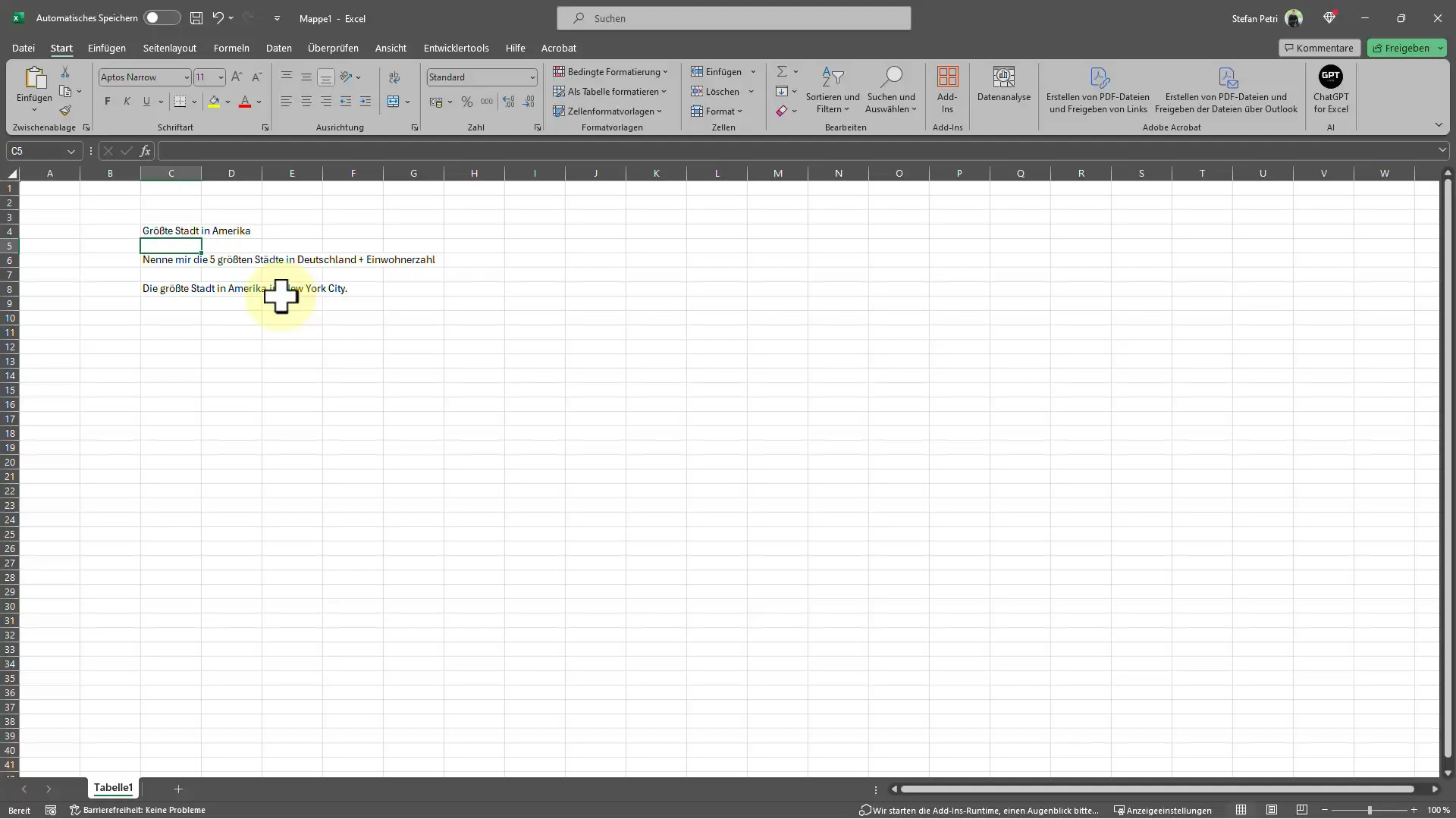Open the Start ribbon tab

[x=61, y=47]
